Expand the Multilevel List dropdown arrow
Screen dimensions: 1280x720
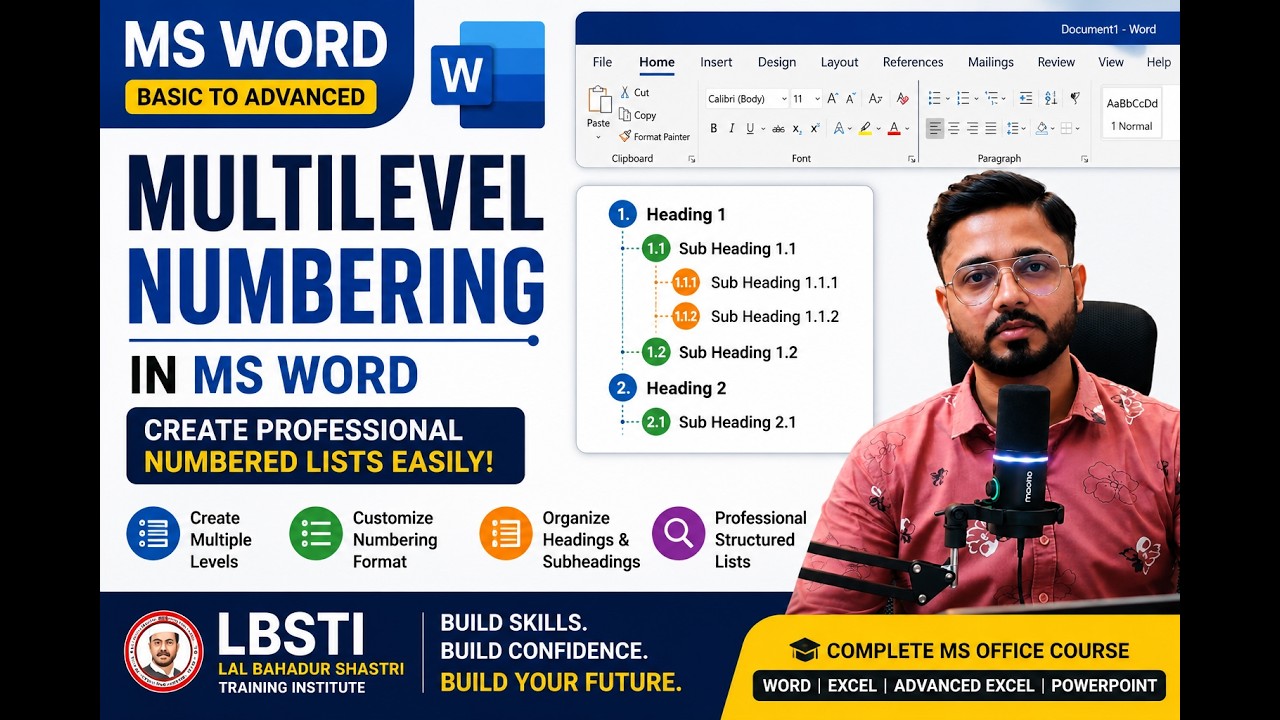pyautogui.click(x=1004, y=98)
